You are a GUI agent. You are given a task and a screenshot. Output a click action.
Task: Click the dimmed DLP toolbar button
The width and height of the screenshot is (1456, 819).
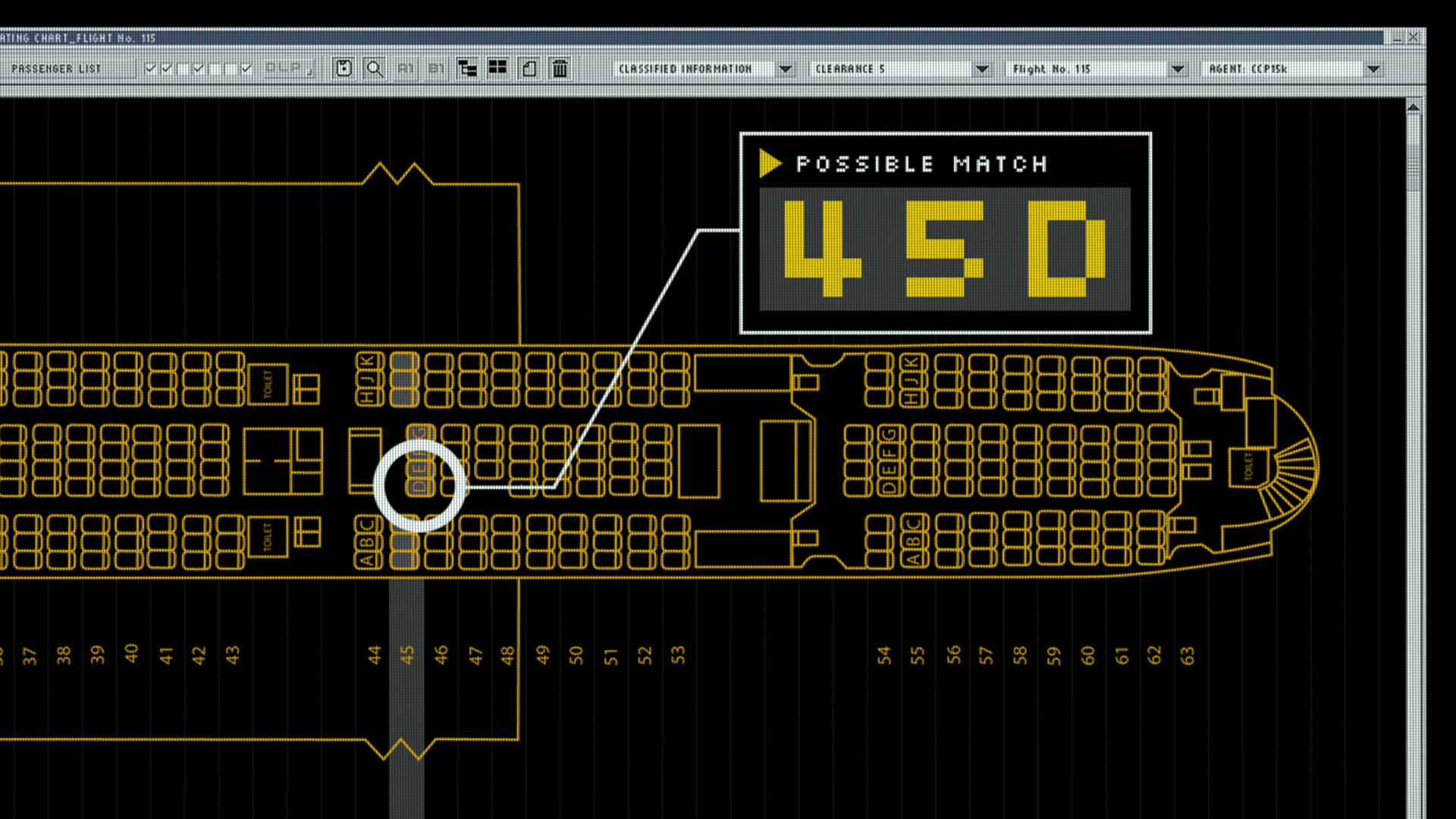[x=287, y=68]
